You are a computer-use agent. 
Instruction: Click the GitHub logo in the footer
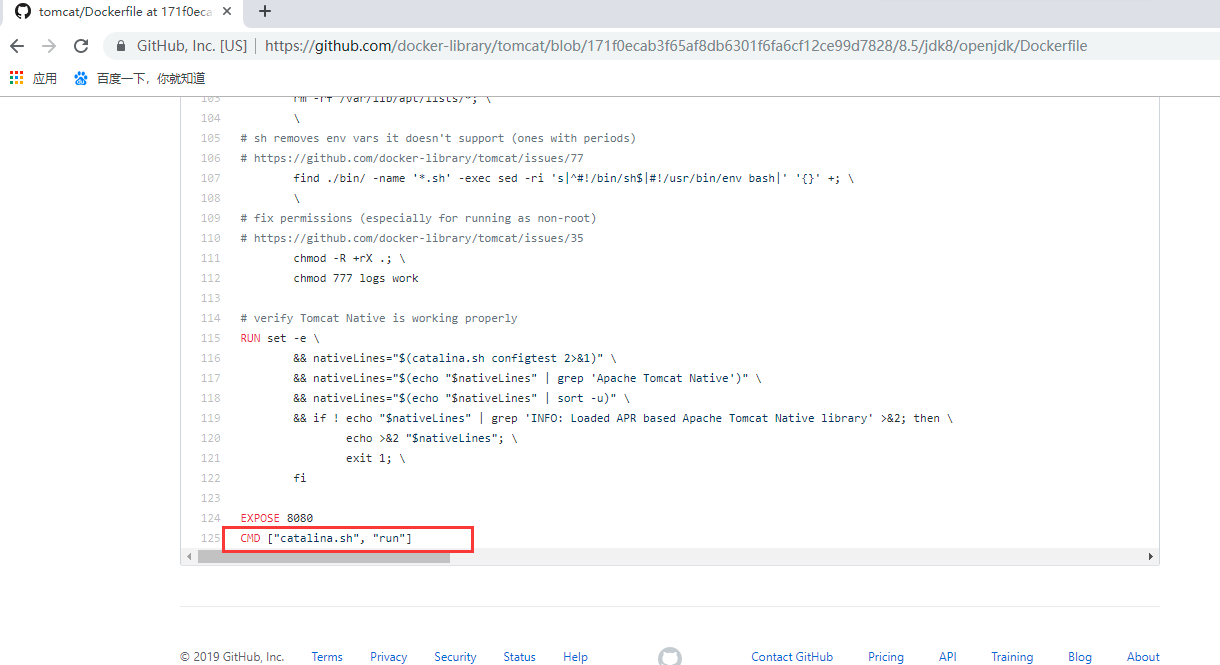(670, 657)
